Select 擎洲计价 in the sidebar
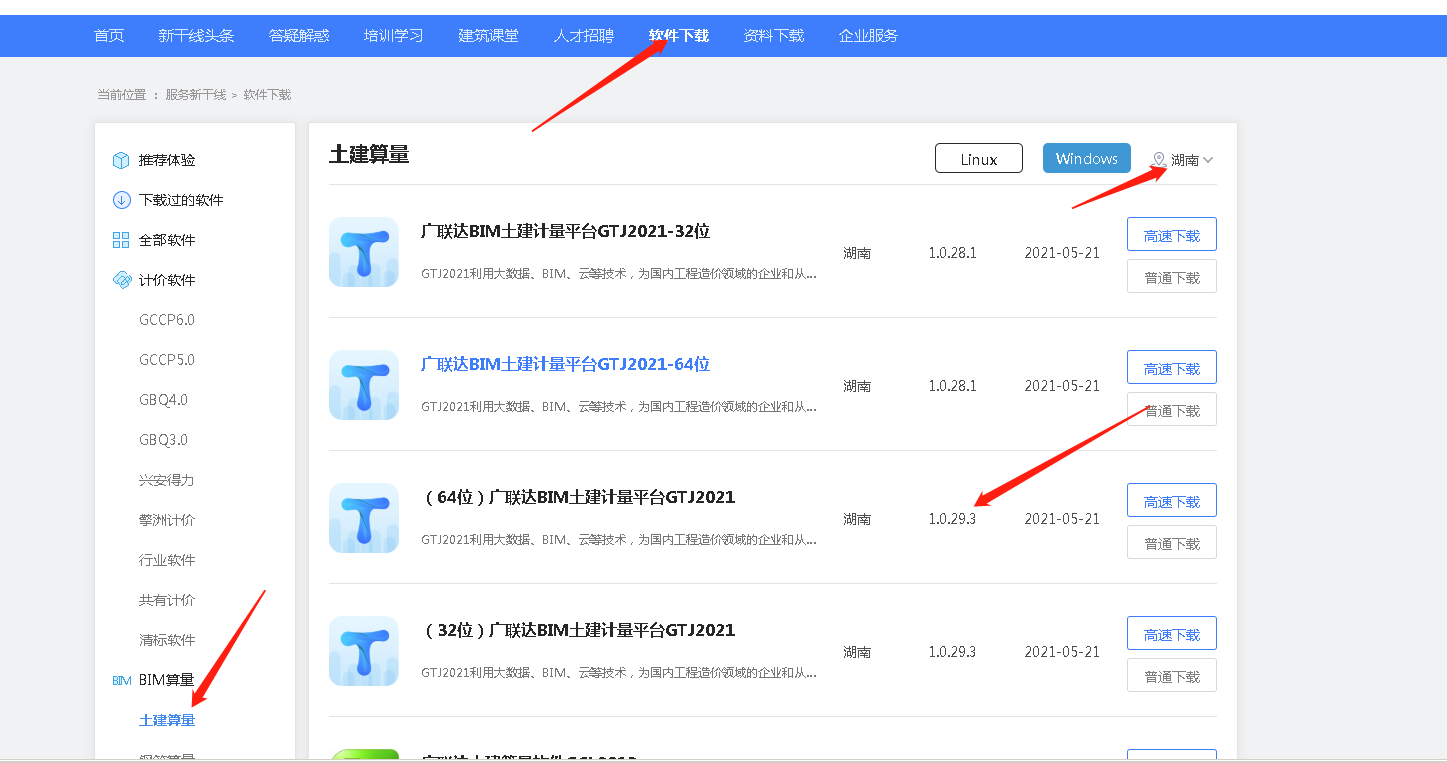Screen dimensions: 1447x763 (167, 520)
